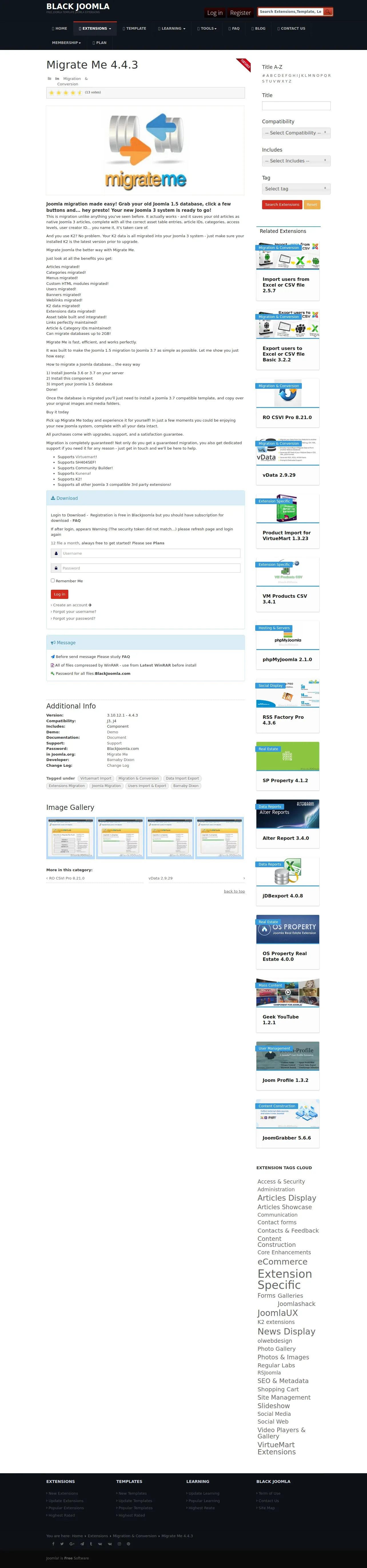Click the folder icon beside Migration & Conversion
367x1568 pixels.
49,78
